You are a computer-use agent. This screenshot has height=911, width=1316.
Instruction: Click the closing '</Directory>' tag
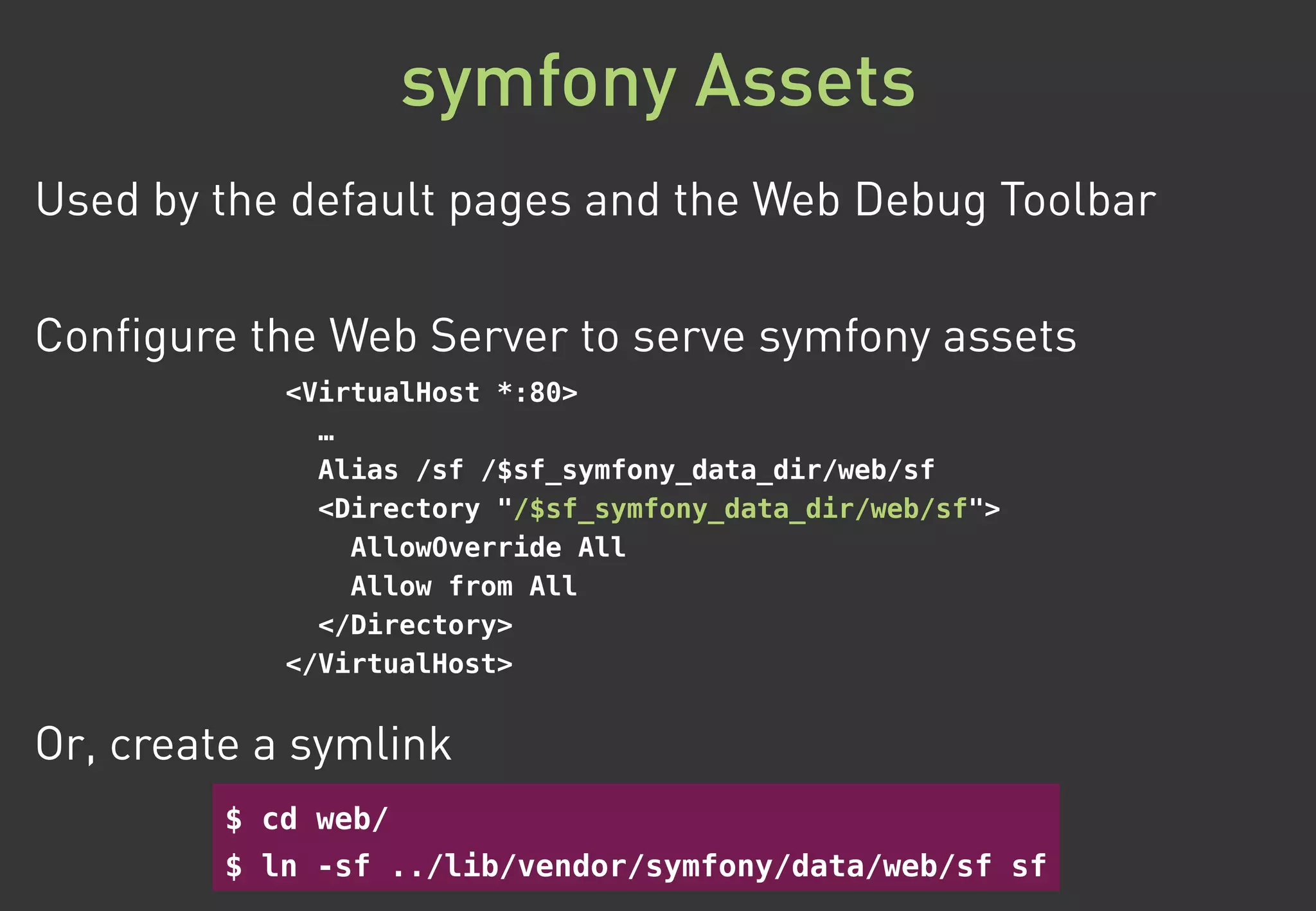point(416,625)
